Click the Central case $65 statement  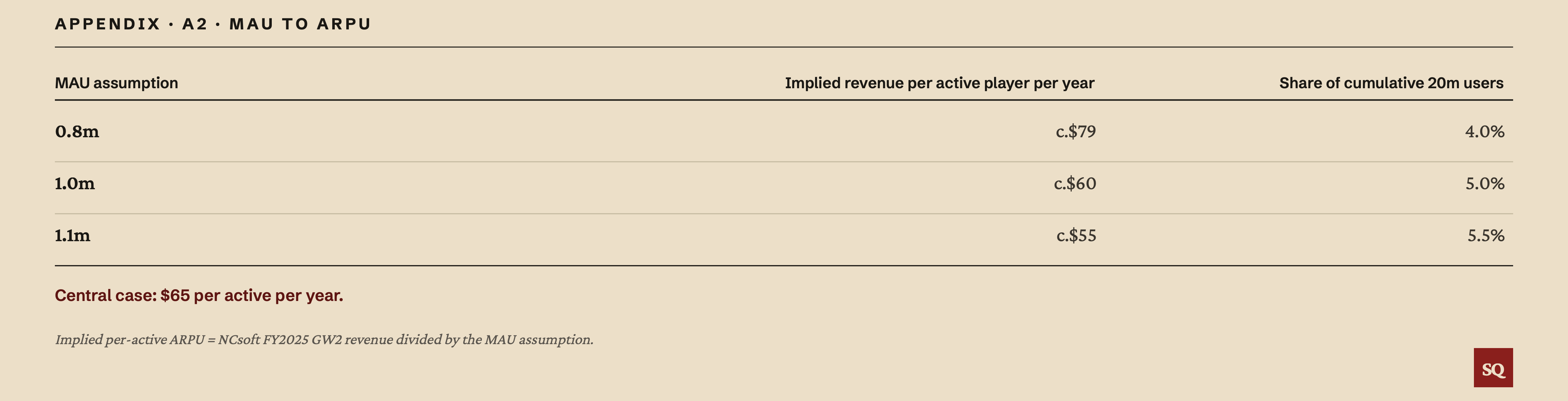(199, 295)
